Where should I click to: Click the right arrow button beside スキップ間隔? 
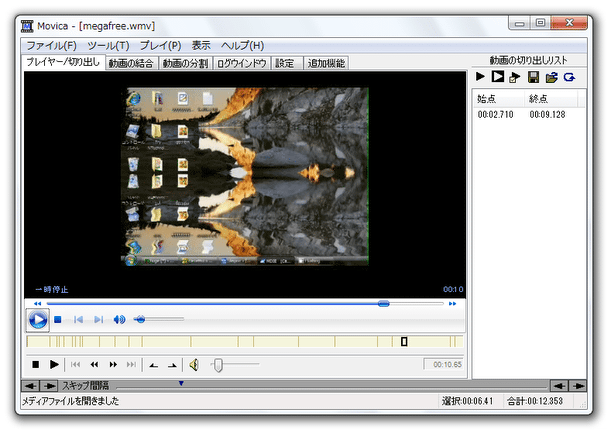(x=49, y=386)
